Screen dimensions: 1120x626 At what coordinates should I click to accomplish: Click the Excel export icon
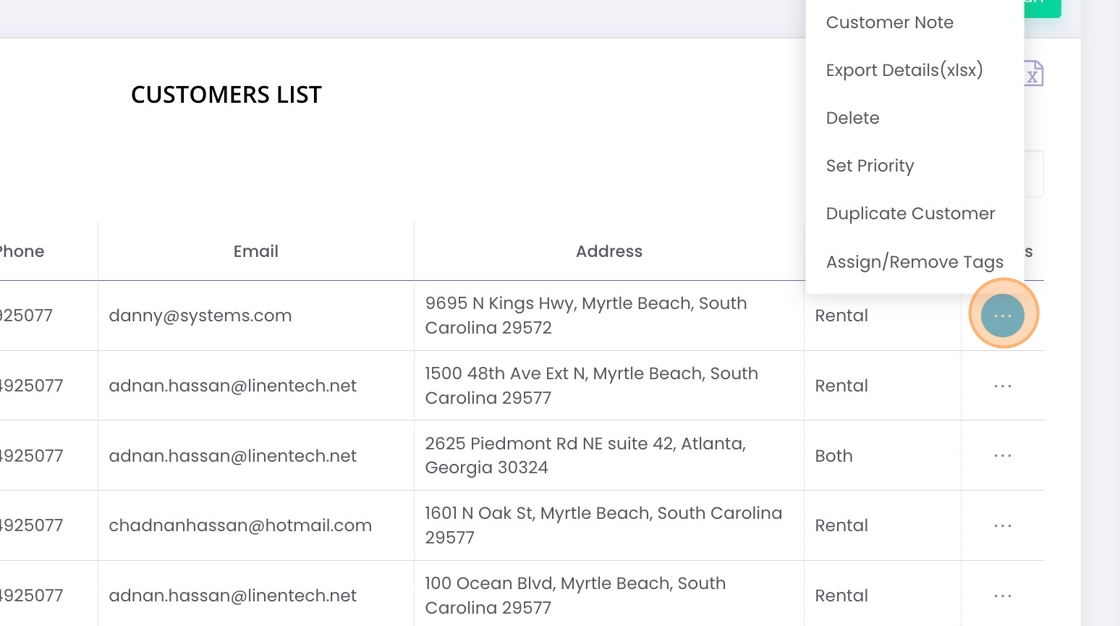pyautogui.click(x=1033, y=74)
